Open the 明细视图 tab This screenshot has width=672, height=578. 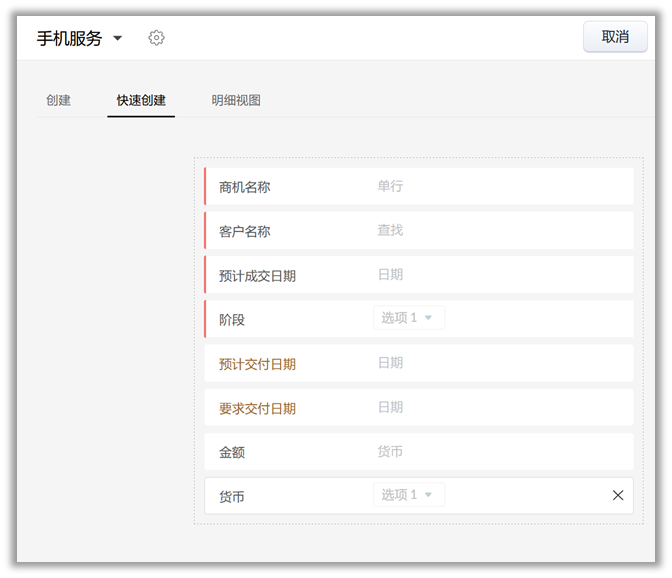(x=236, y=100)
